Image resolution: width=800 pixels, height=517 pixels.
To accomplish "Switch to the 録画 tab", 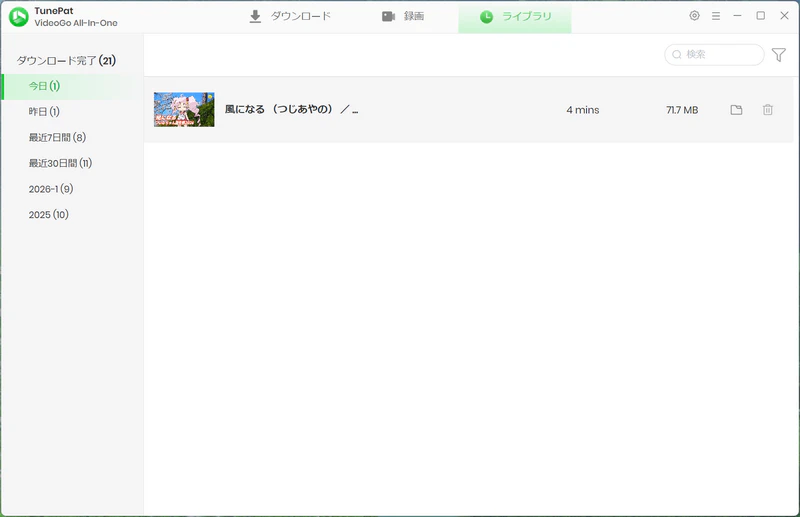I will (x=403, y=16).
